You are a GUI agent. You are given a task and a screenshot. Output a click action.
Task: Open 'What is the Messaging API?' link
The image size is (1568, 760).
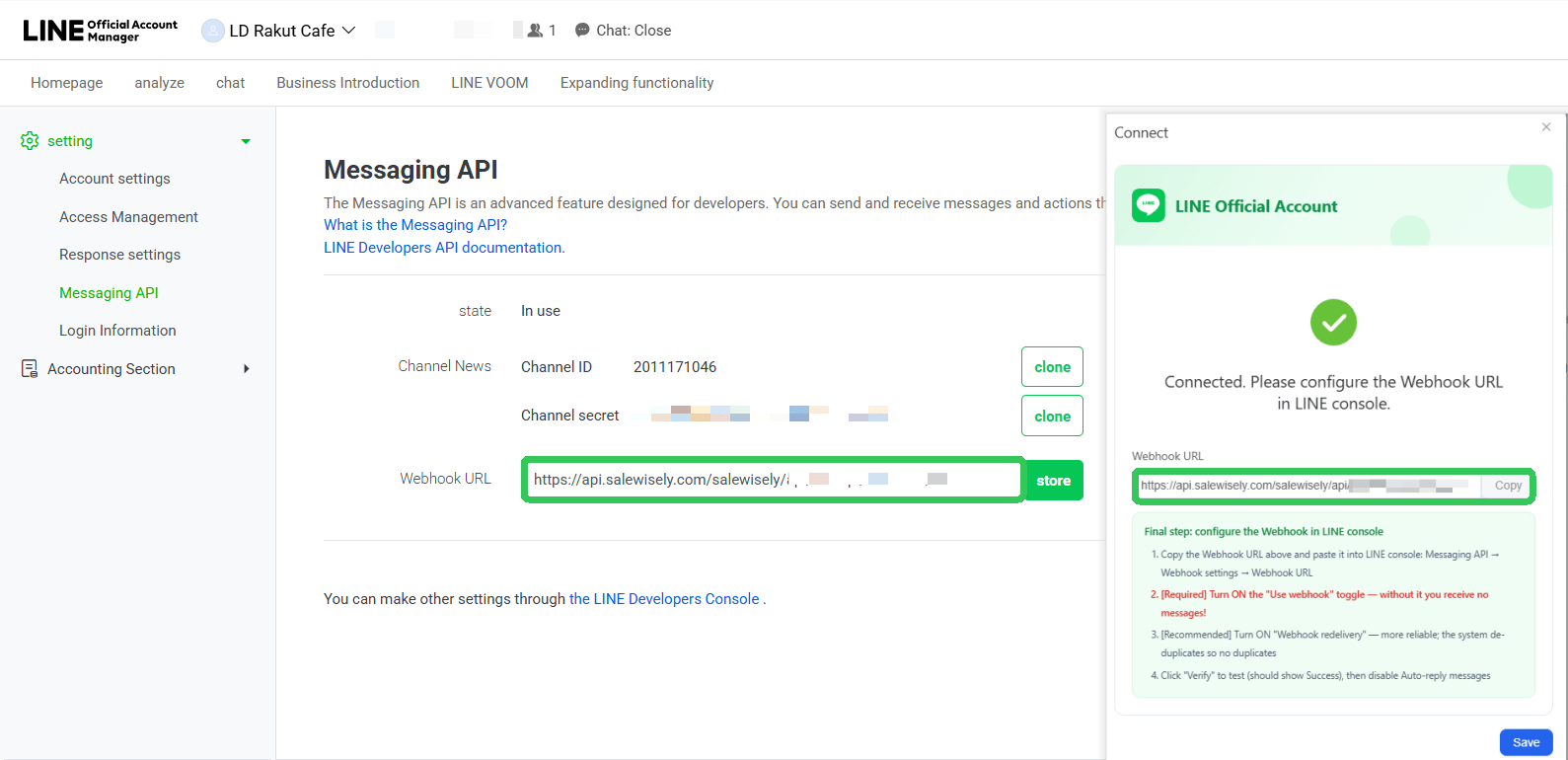(x=415, y=225)
